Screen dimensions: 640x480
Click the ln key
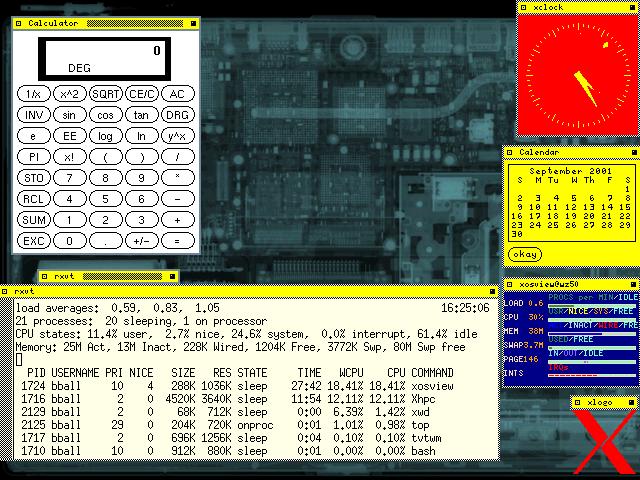coord(142,136)
